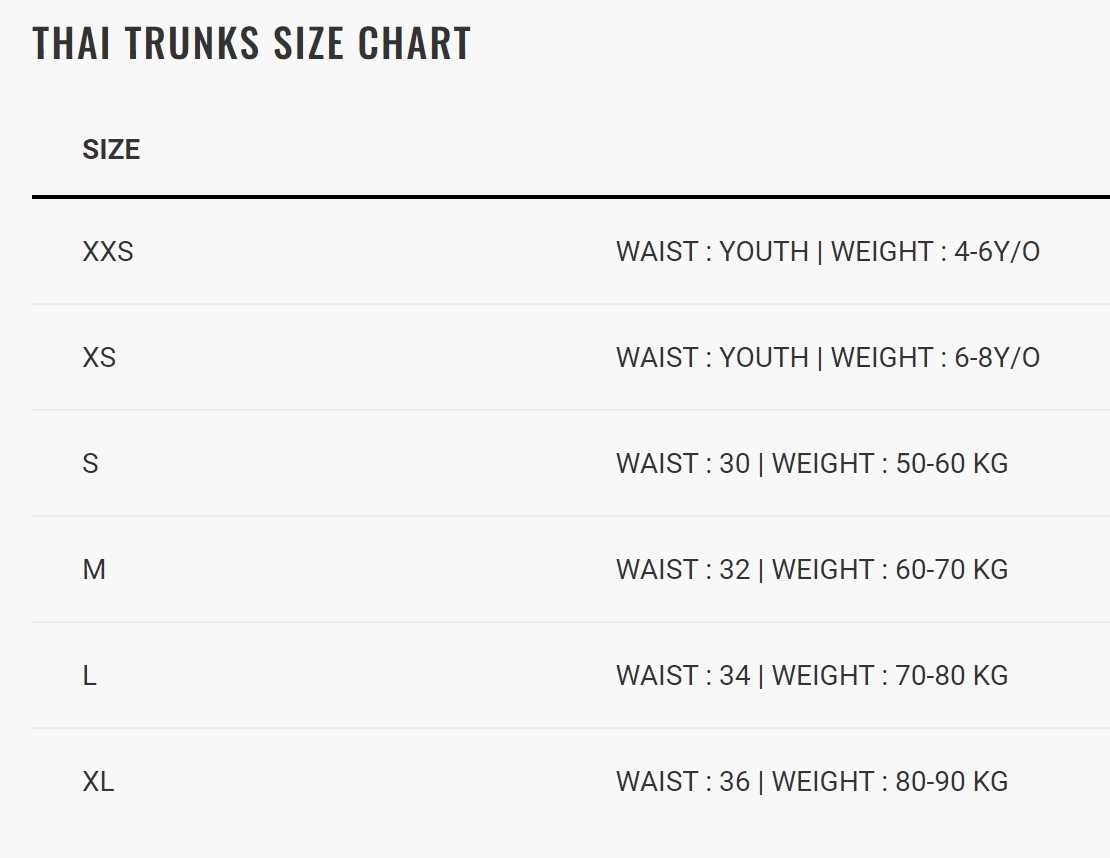Select the XS size label
Screen dimensions: 1110x858
(99, 358)
